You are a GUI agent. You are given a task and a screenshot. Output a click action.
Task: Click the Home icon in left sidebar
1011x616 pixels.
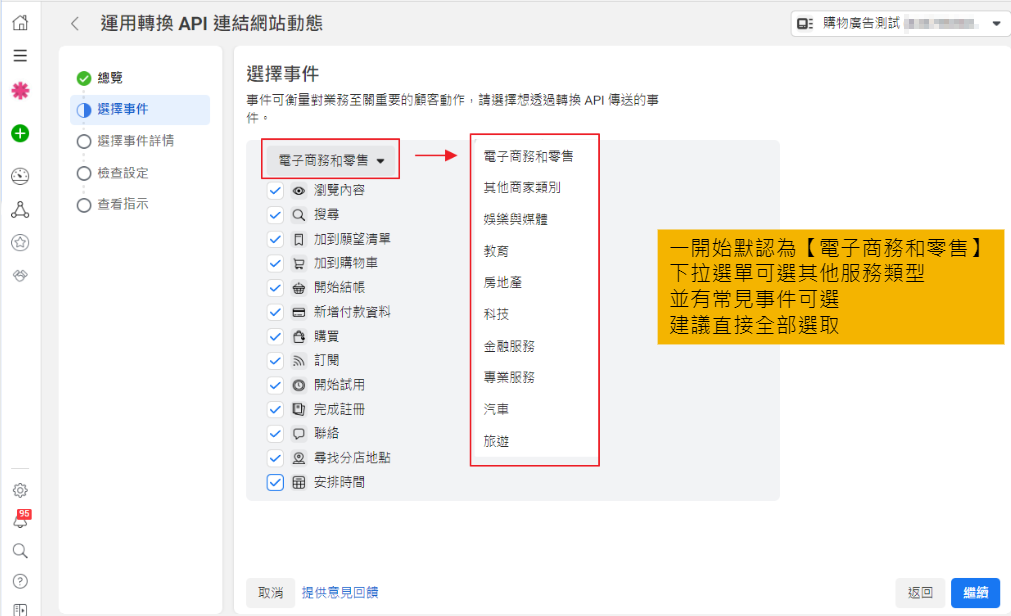click(x=20, y=24)
